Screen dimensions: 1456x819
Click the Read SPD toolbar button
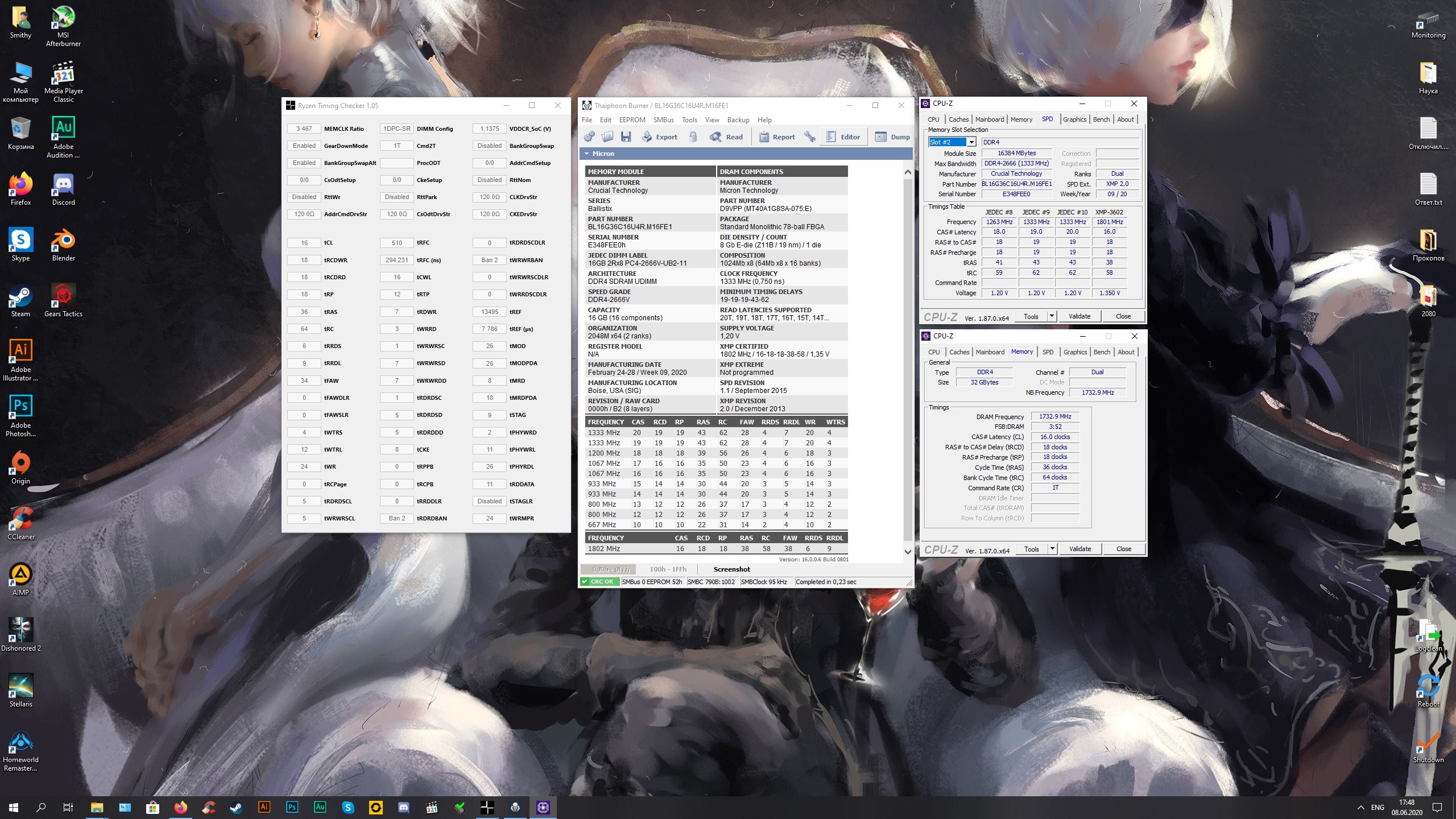(727, 136)
